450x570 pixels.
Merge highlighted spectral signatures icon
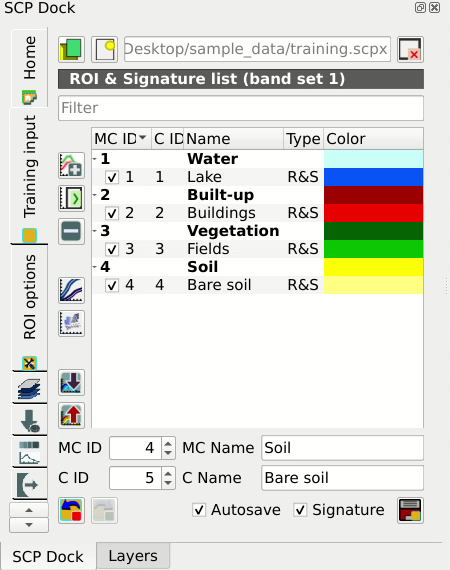pyautogui.click(x=71, y=165)
